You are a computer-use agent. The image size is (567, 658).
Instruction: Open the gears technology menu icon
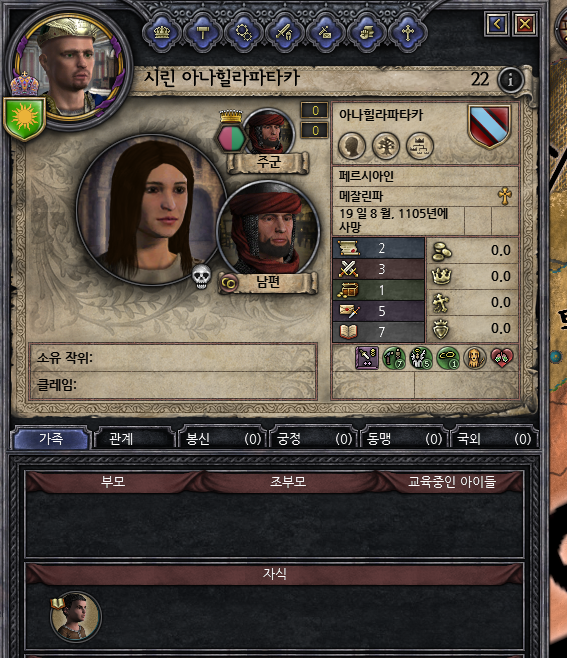point(243,32)
